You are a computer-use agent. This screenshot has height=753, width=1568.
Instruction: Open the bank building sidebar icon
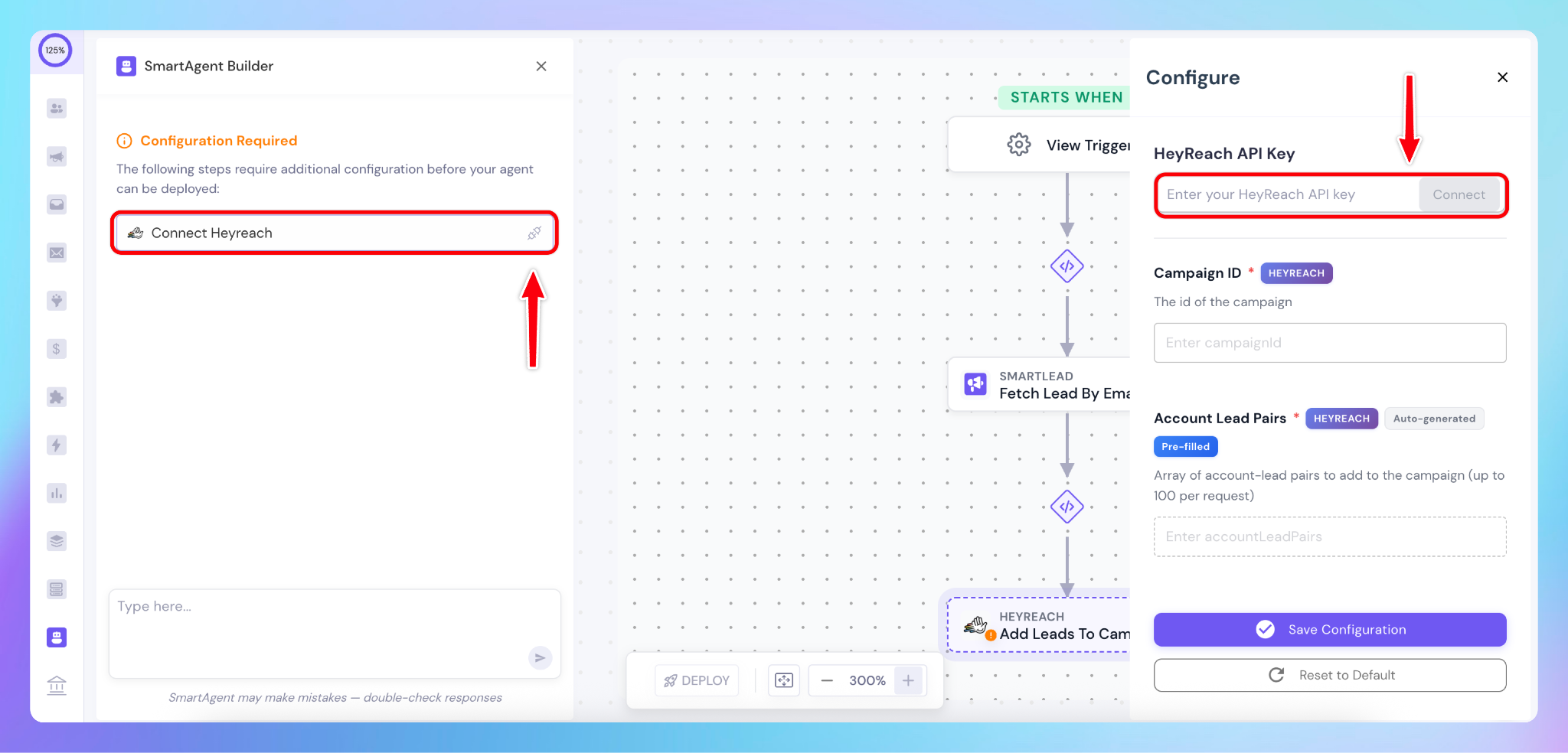click(57, 685)
